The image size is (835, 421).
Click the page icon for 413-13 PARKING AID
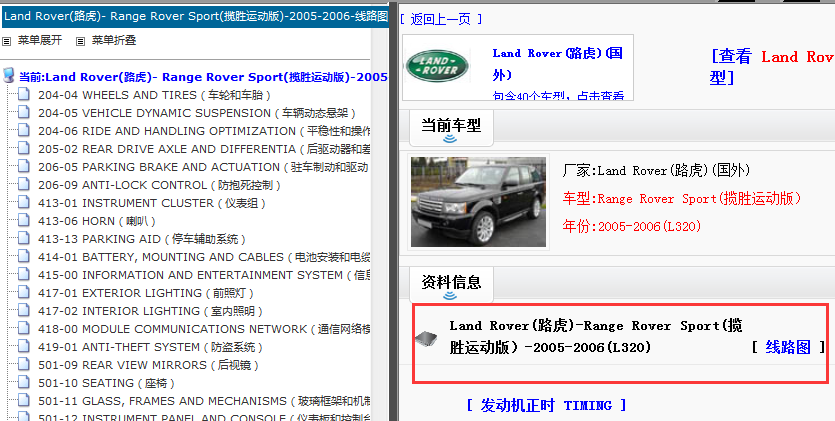(x=23, y=238)
